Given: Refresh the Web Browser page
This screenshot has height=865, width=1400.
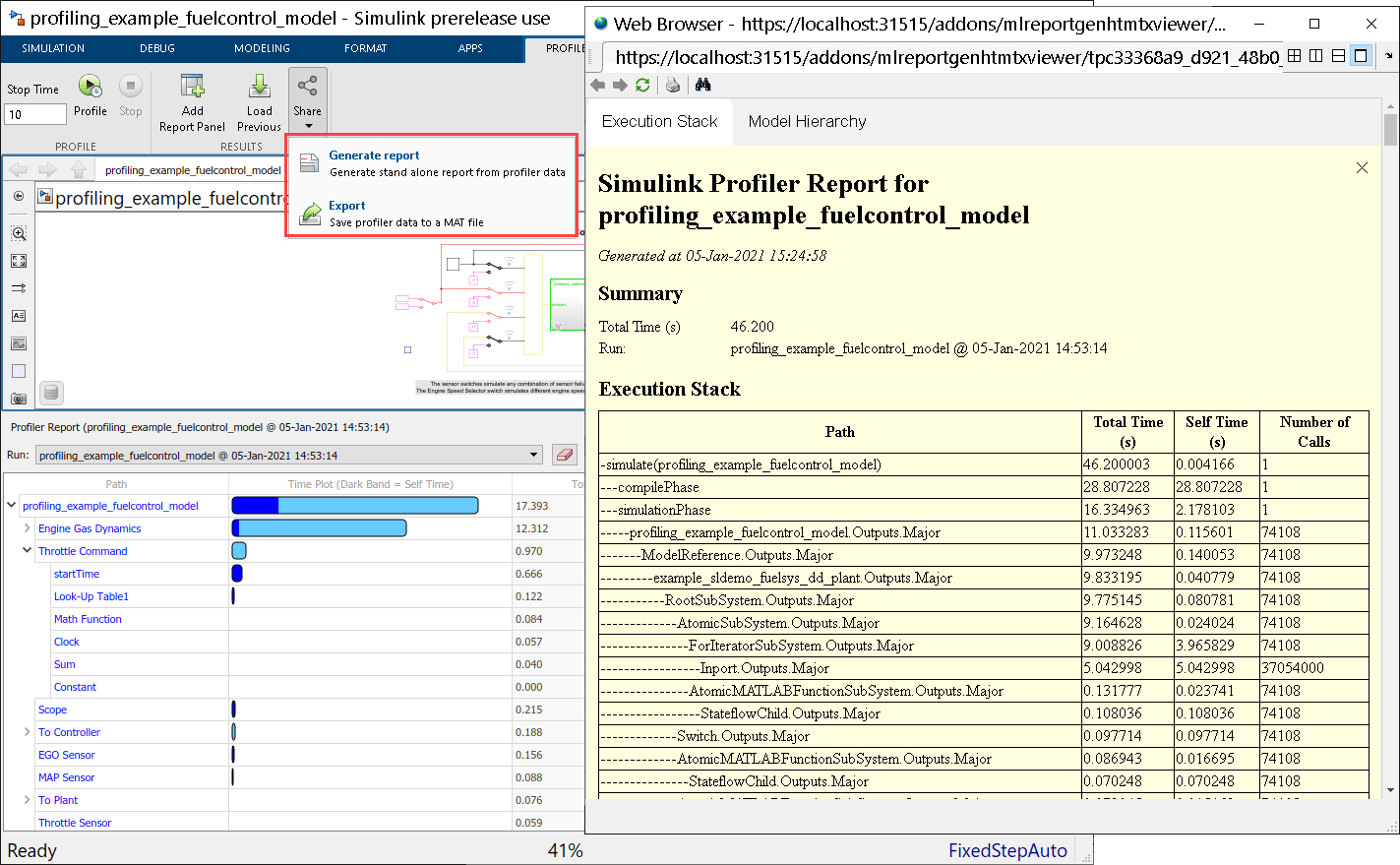Looking at the screenshot, I should 642,86.
